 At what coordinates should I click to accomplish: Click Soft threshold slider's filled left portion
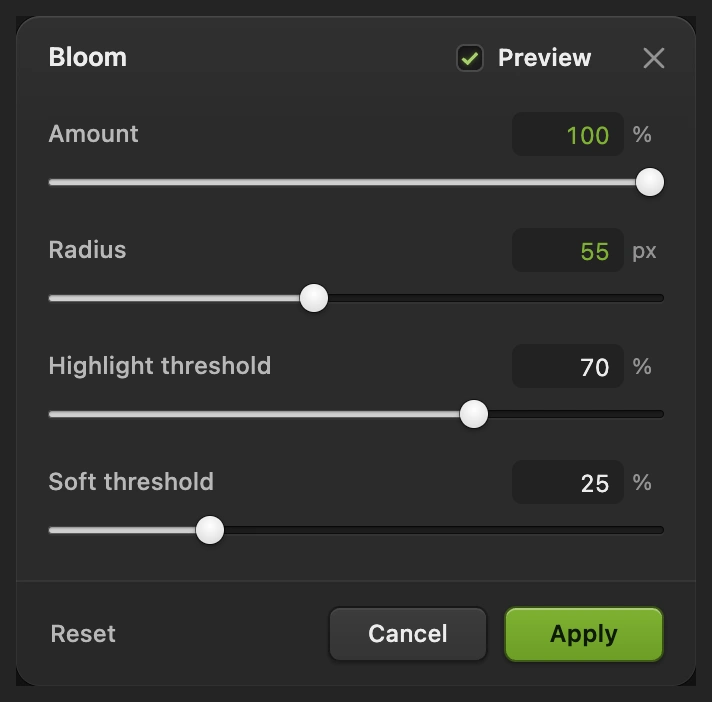point(122,530)
